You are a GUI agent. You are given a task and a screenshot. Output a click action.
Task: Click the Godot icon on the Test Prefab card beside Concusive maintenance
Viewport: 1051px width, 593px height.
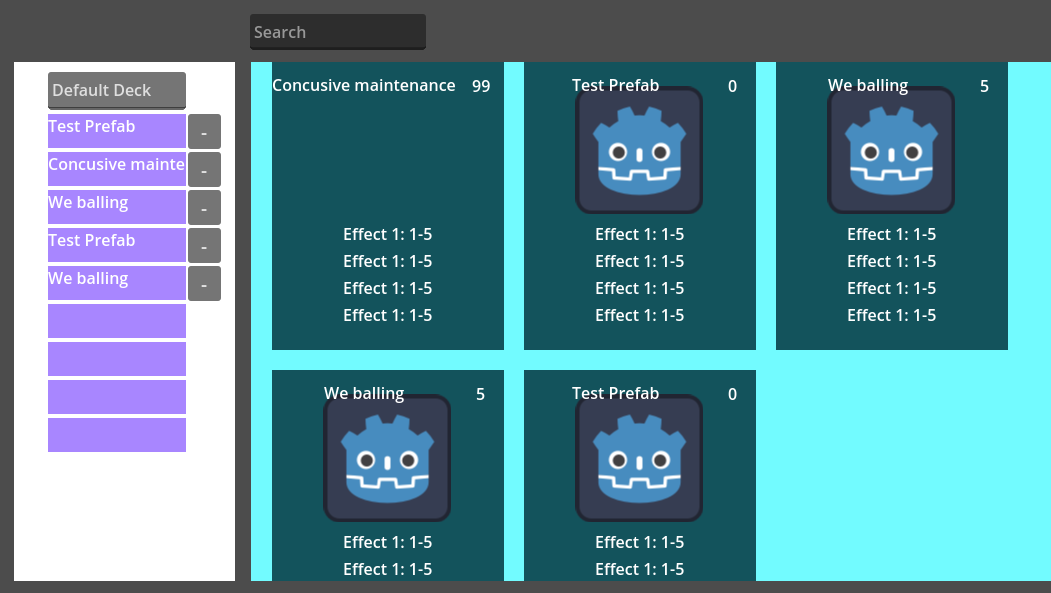(x=639, y=150)
